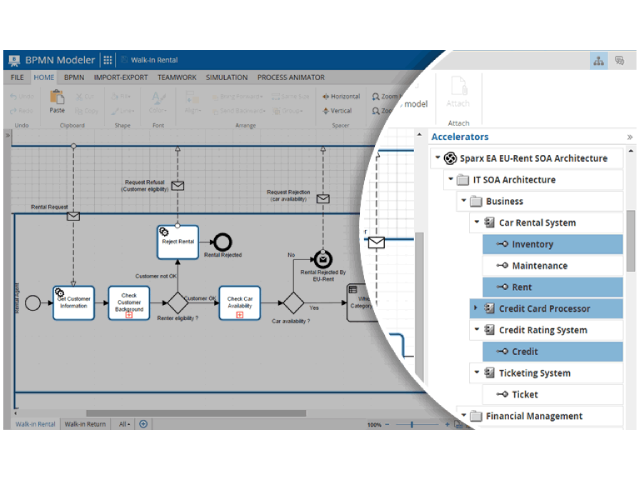Open the TEAMWORK ribbon tab
Screen dimensions: 640x480
point(177,77)
